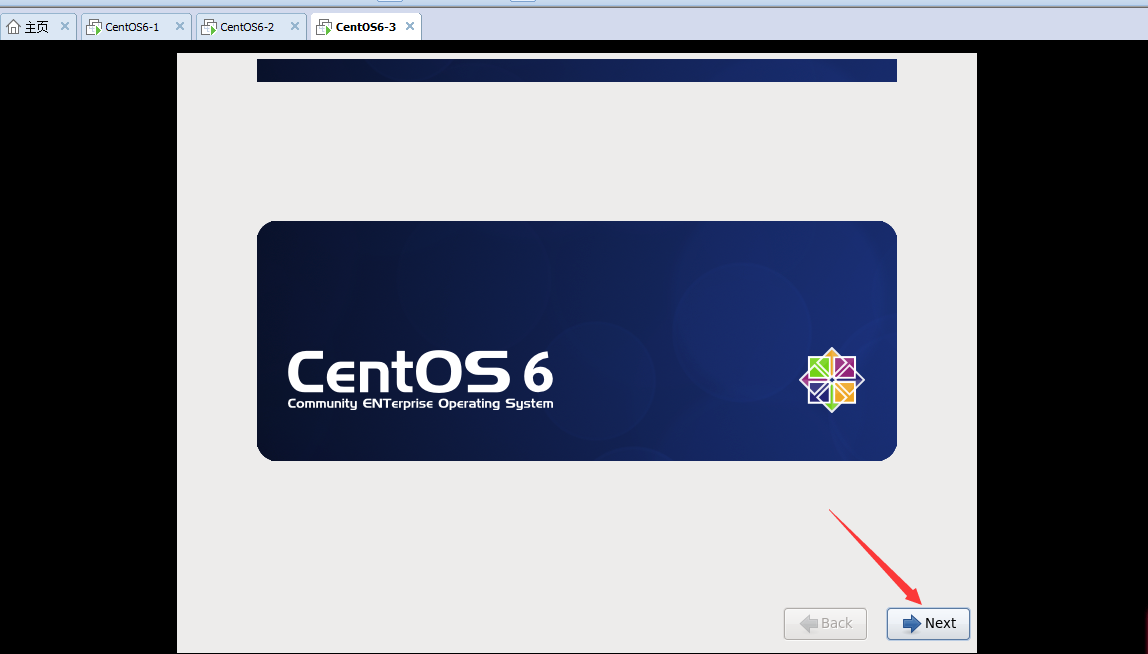This screenshot has width=1148, height=654.
Task: Click the Community ENTerprise Operating System tagline
Action: tap(420, 403)
